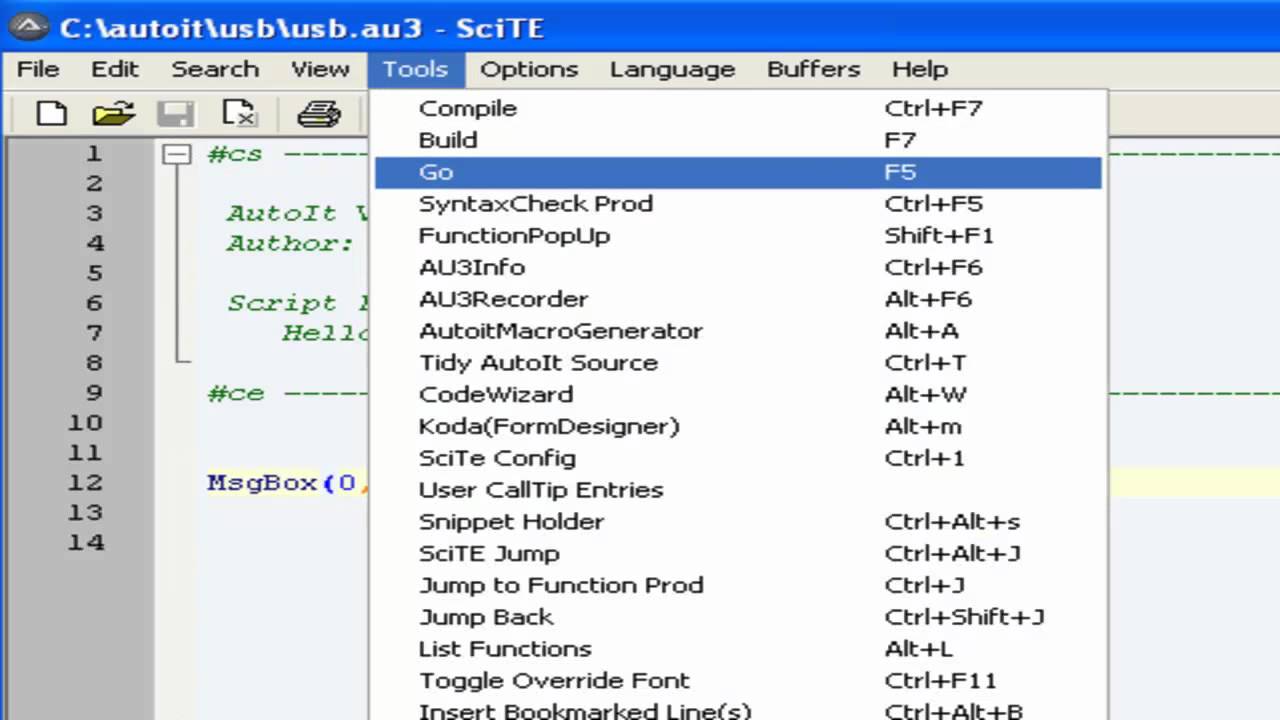This screenshot has width=1280, height=720.
Task: Launch AU3Recorder from the menu
Action: tap(503, 299)
